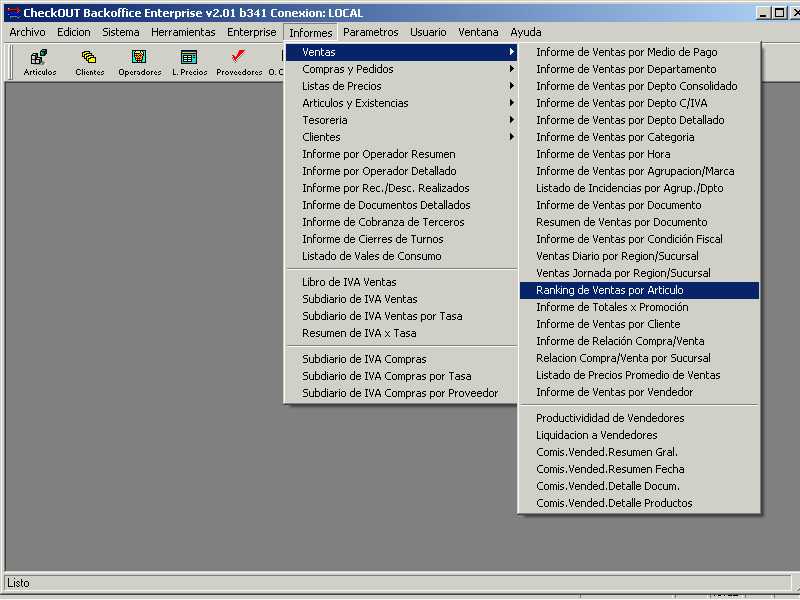Open the Ayuda menu
The image size is (800, 600).
point(526,32)
